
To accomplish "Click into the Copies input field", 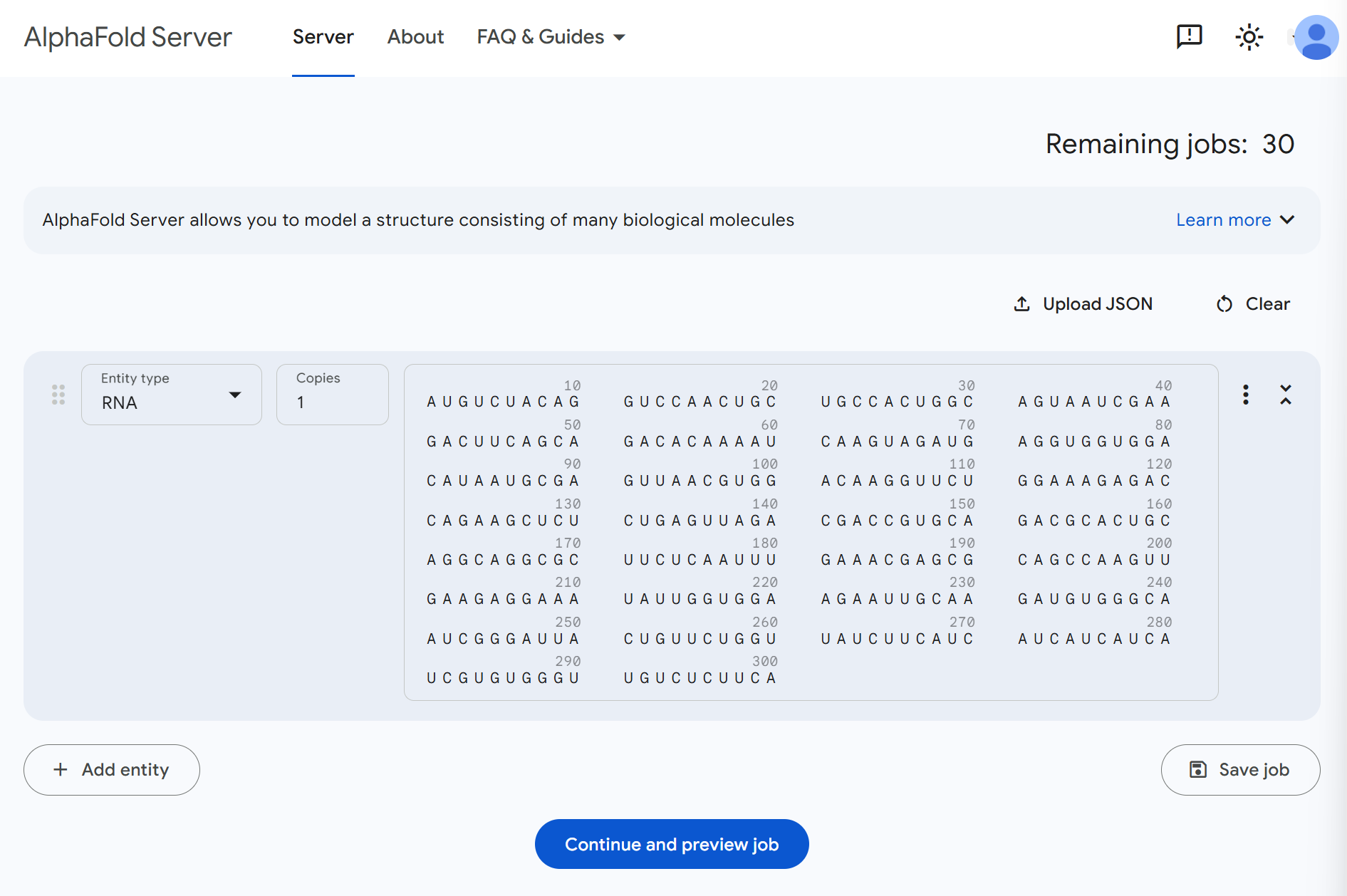I will (332, 402).
